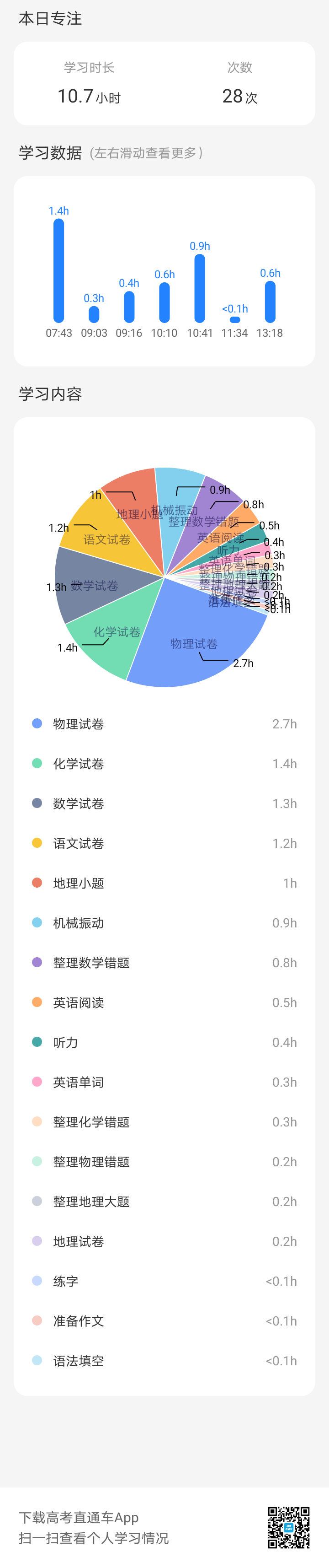
Task: Click the 下载高考直通车App text
Action: coord(79,1518)
